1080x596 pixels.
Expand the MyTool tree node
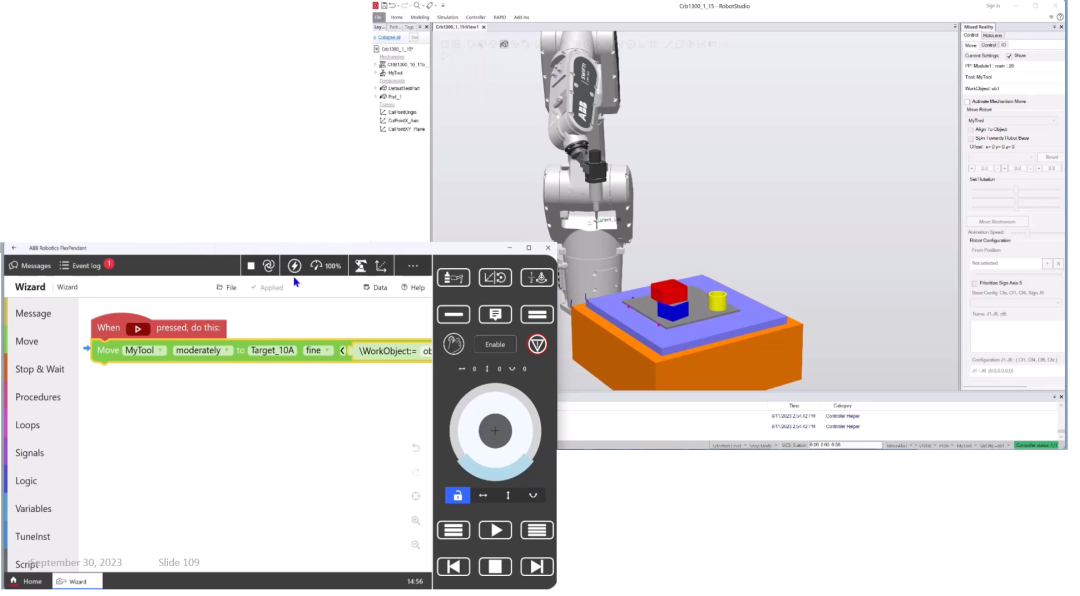[x=376, y=73]
